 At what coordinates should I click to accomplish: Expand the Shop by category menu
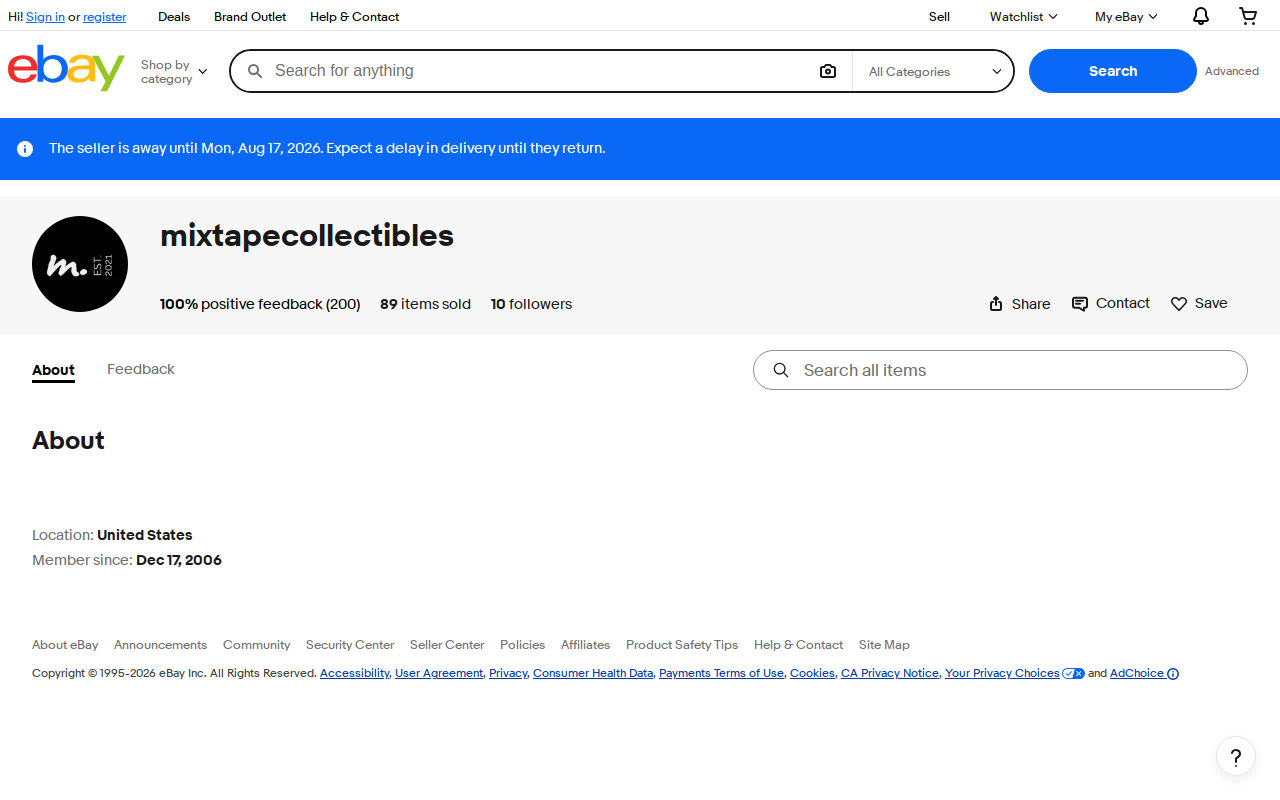tap(174, 72)
